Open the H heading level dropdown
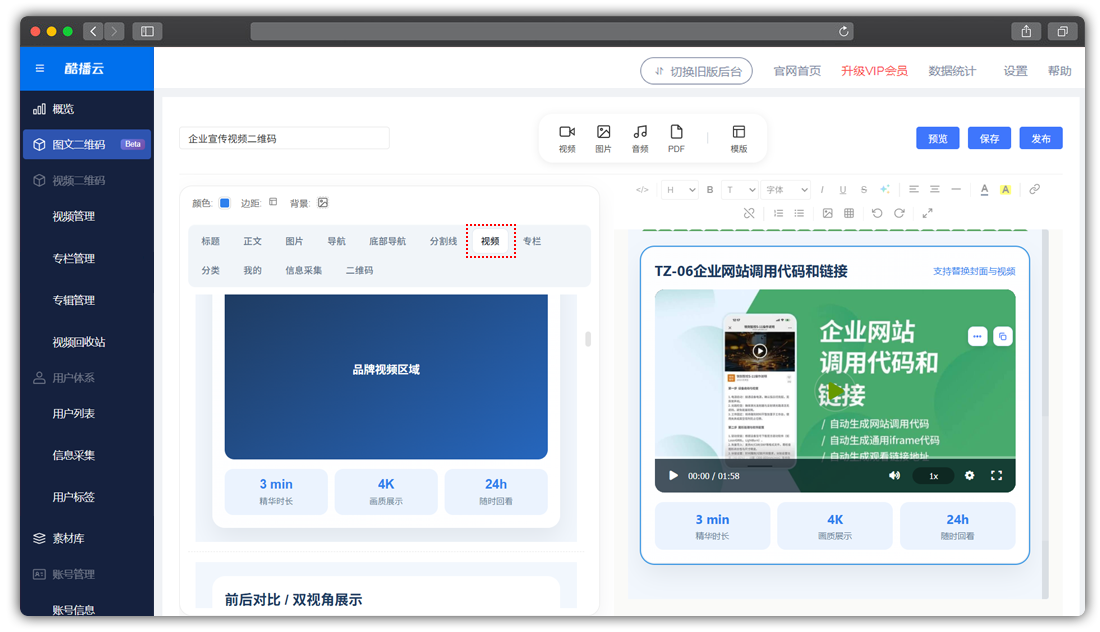 [681, 189]
